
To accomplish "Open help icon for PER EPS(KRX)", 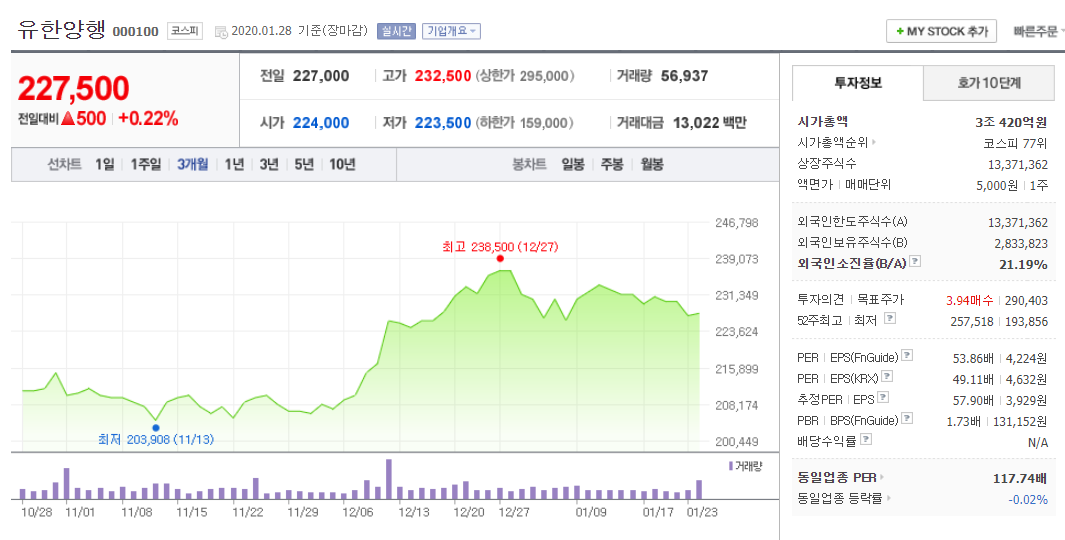I will tap(886, 376).
